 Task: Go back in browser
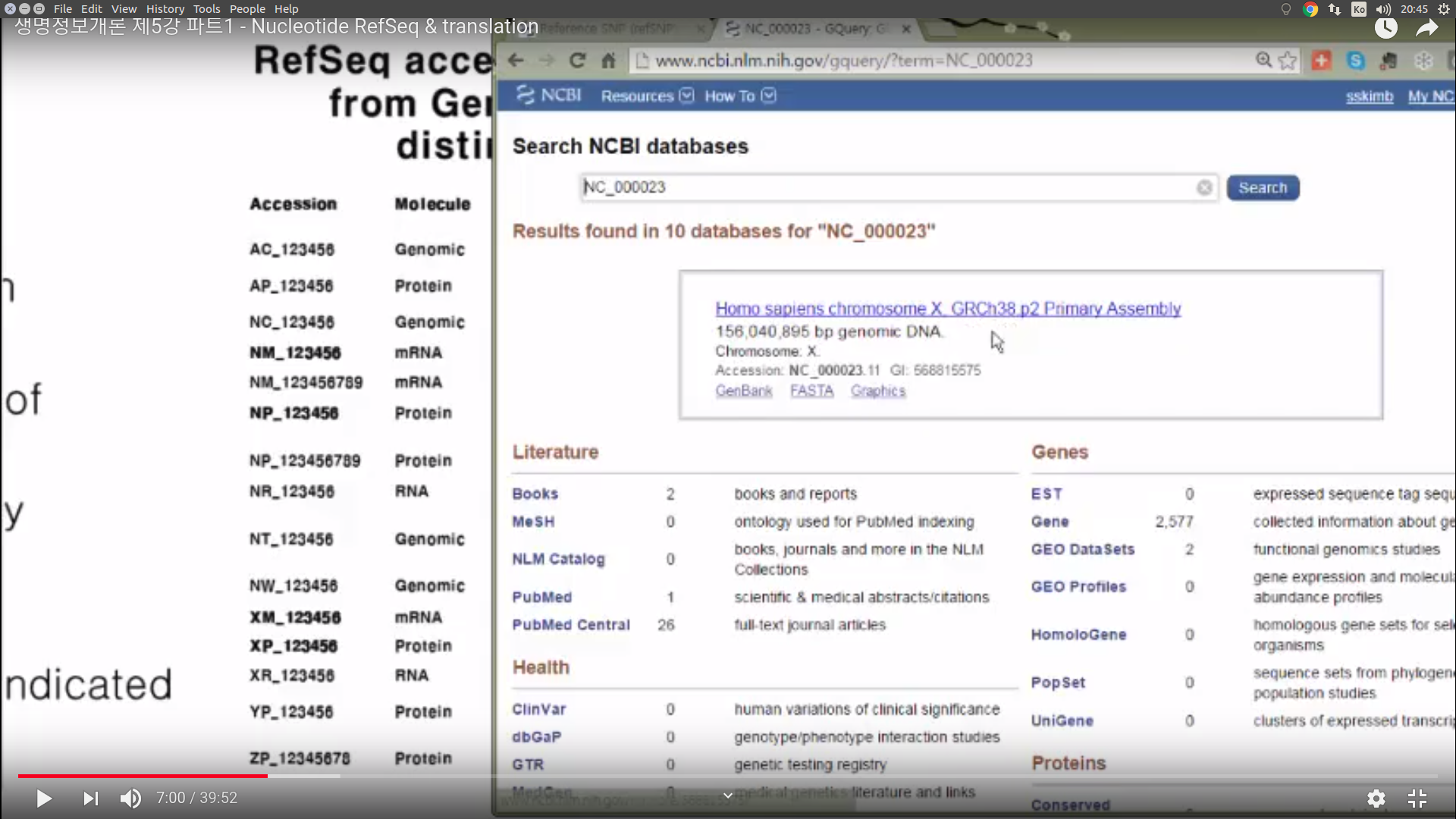click(516, 61)
